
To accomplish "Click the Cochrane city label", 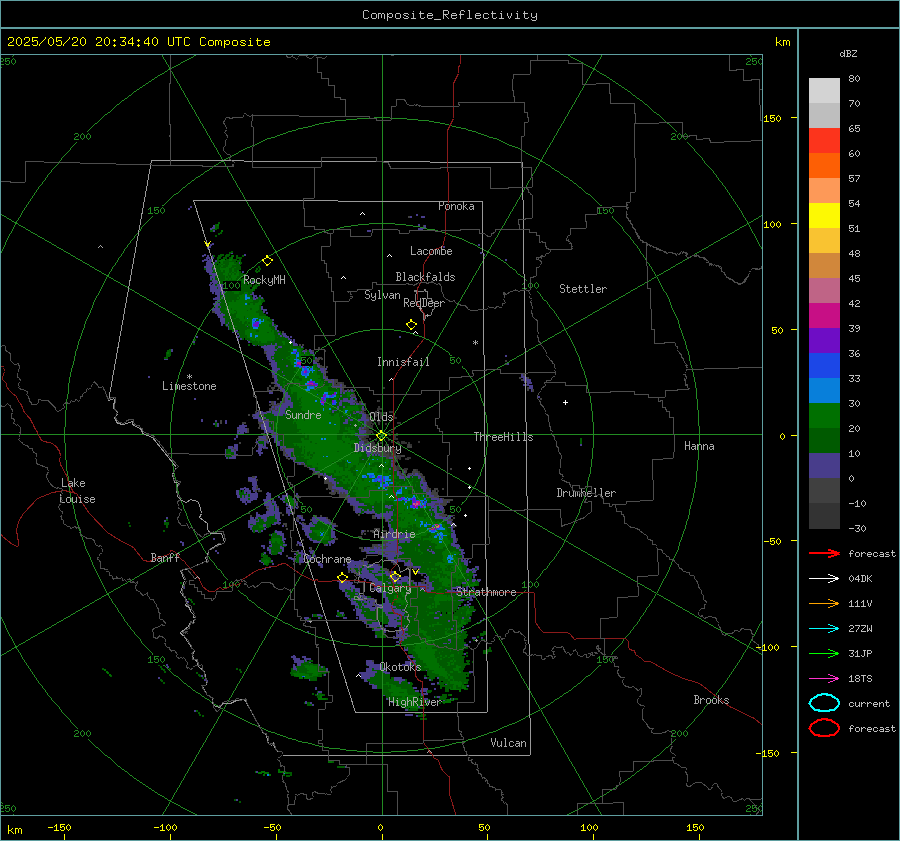I will (x=327, y=559).
